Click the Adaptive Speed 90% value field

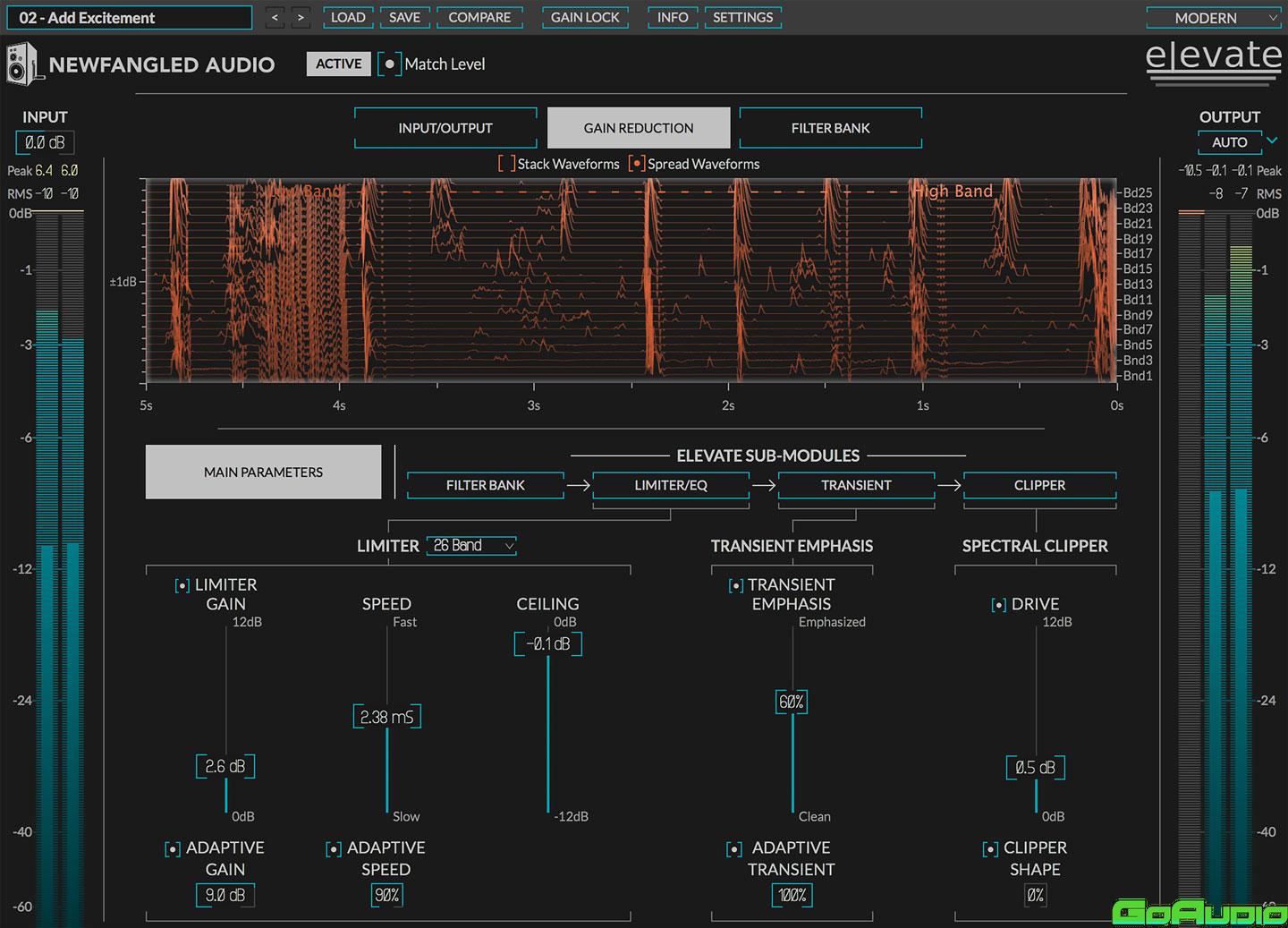click(x=386, y=895)
